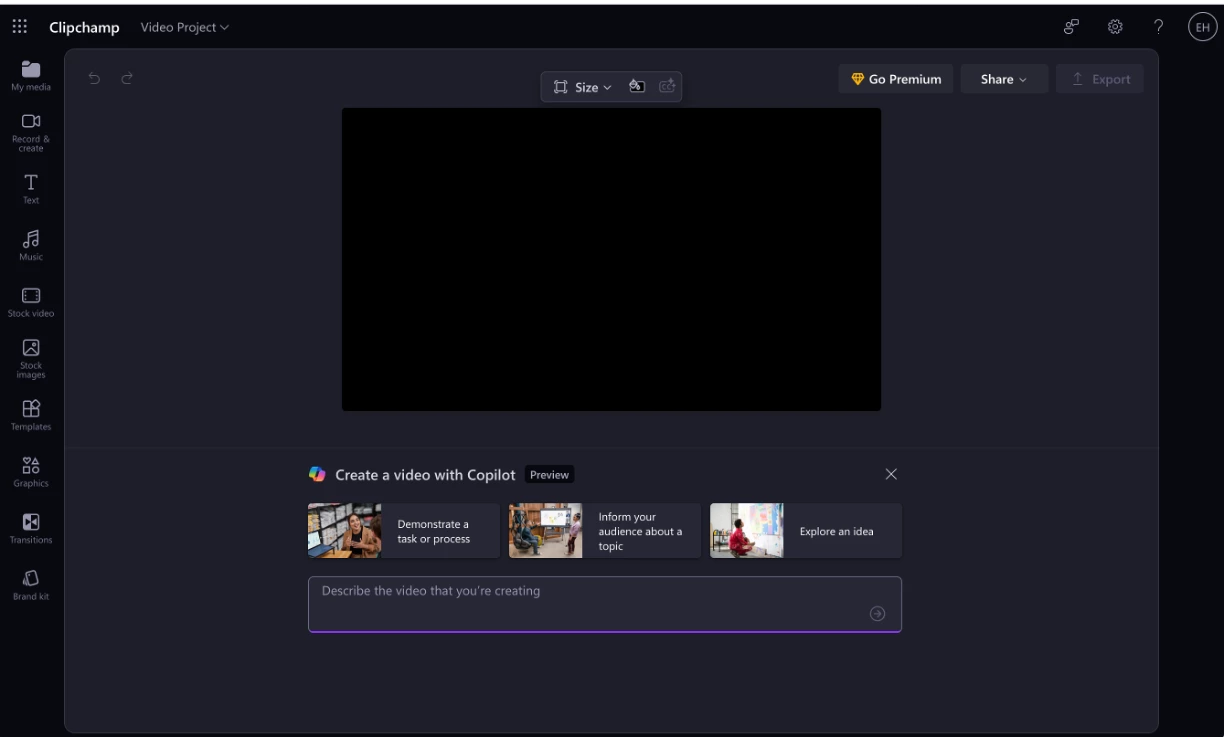Screen dimensions: 1224x738
Task: Click the Preview badge next to Copilot
Action: [550, 475]
